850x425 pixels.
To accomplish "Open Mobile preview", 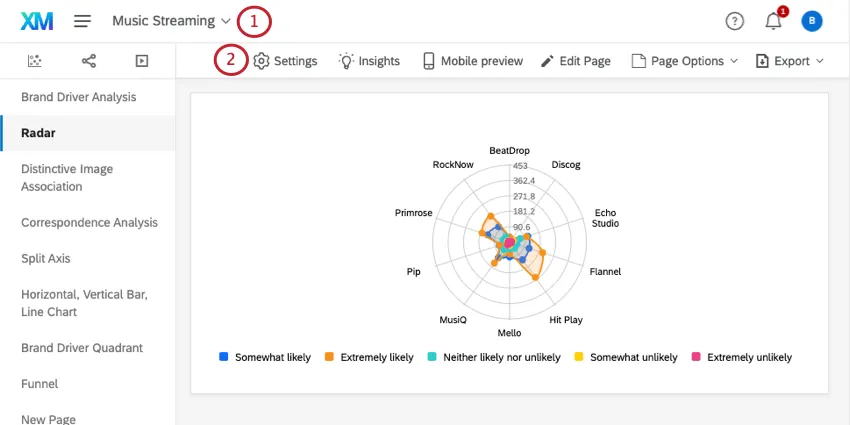I will tap(472, 61).
